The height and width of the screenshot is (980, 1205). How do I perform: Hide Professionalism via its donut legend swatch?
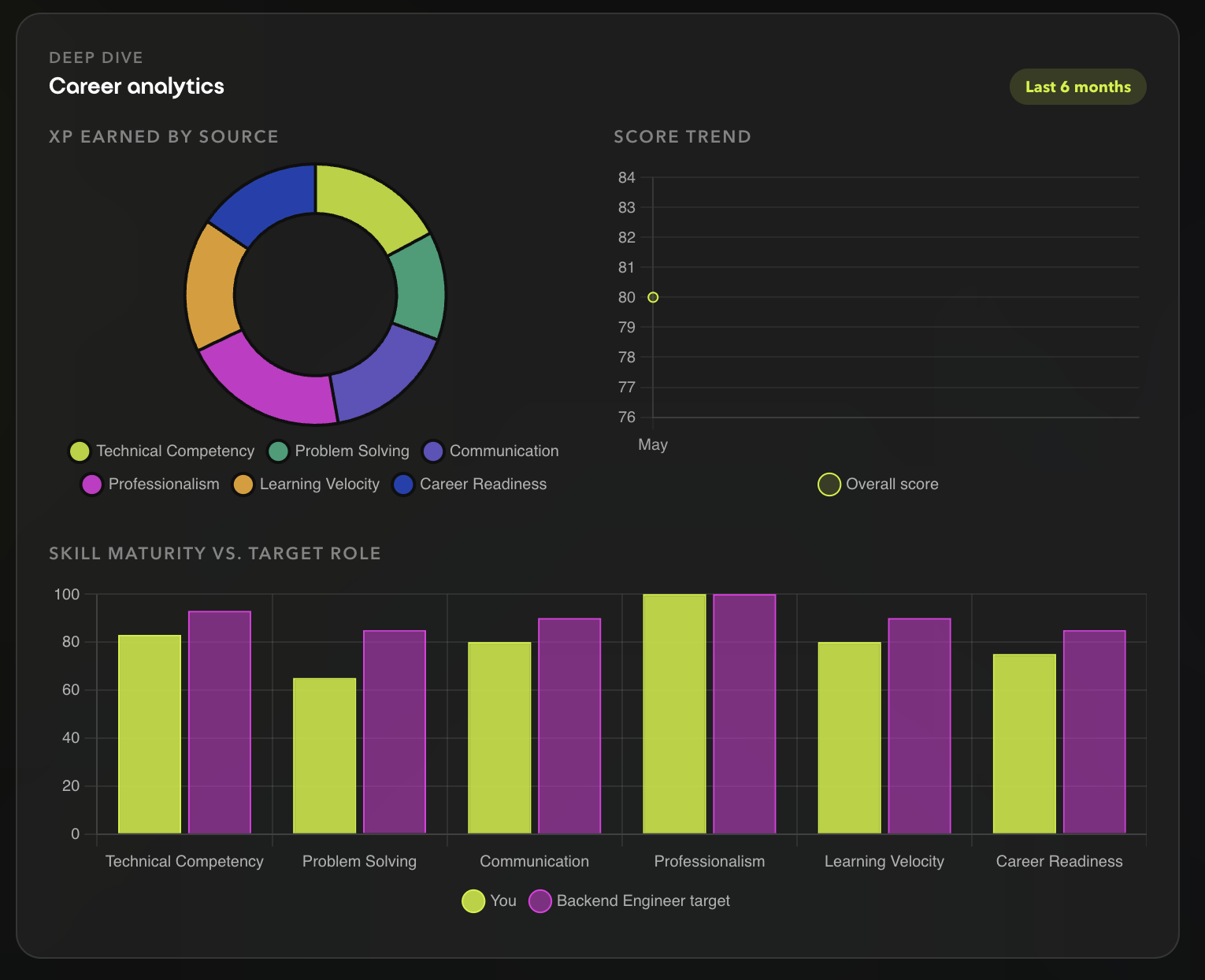click(92, 484)
